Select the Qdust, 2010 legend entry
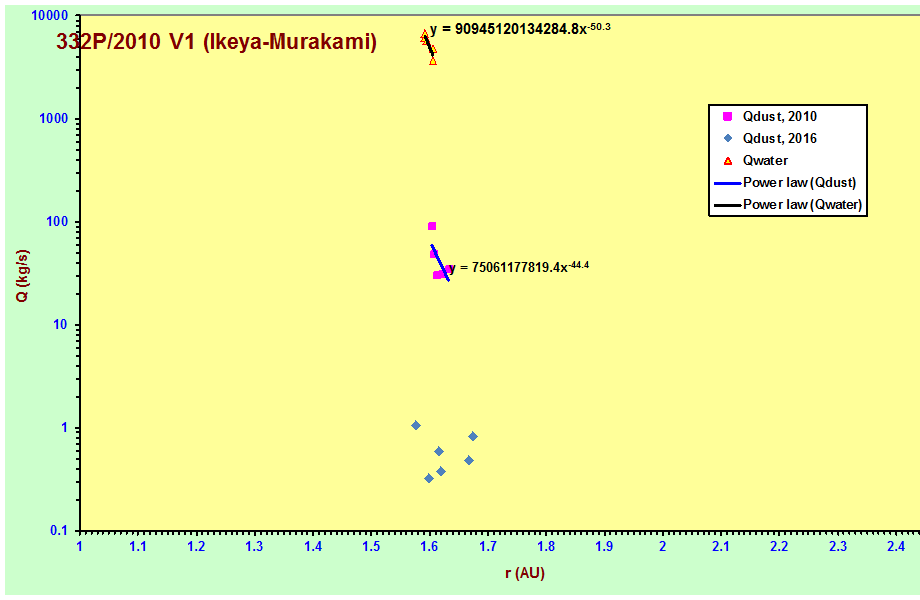The height and width of the screenshot is (600, 920). pos(780,116)
